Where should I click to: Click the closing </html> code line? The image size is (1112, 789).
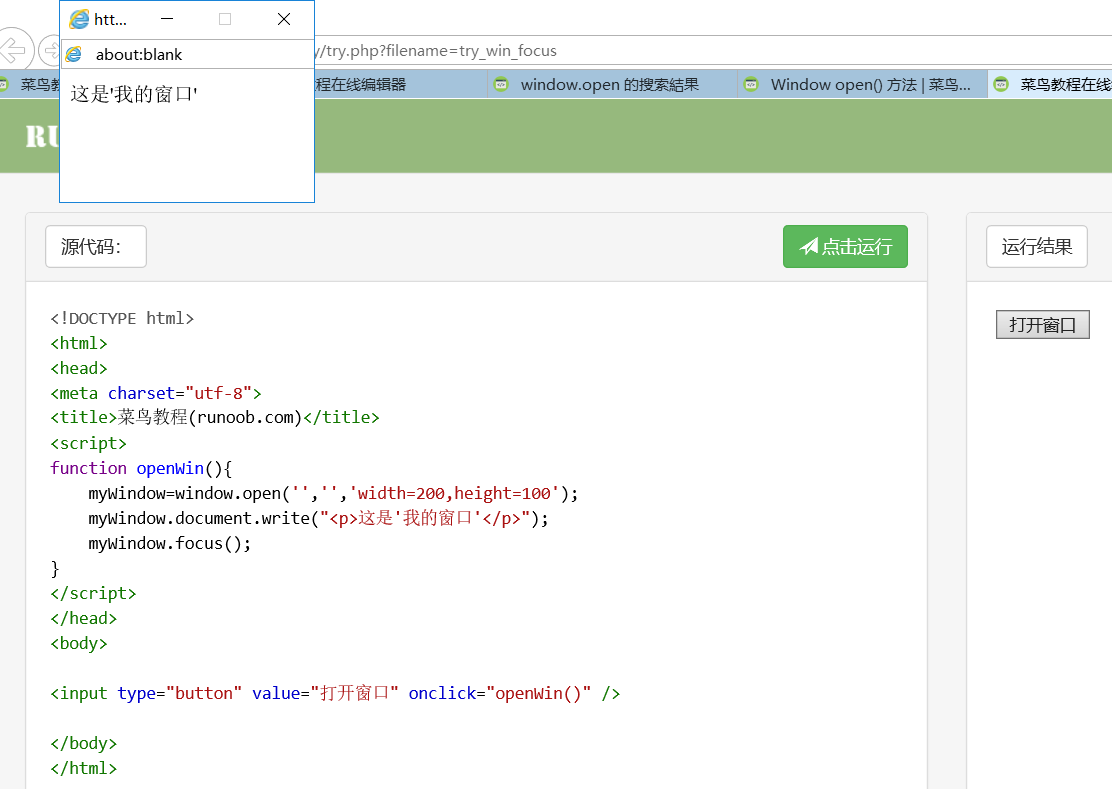[x=84, y=768]
